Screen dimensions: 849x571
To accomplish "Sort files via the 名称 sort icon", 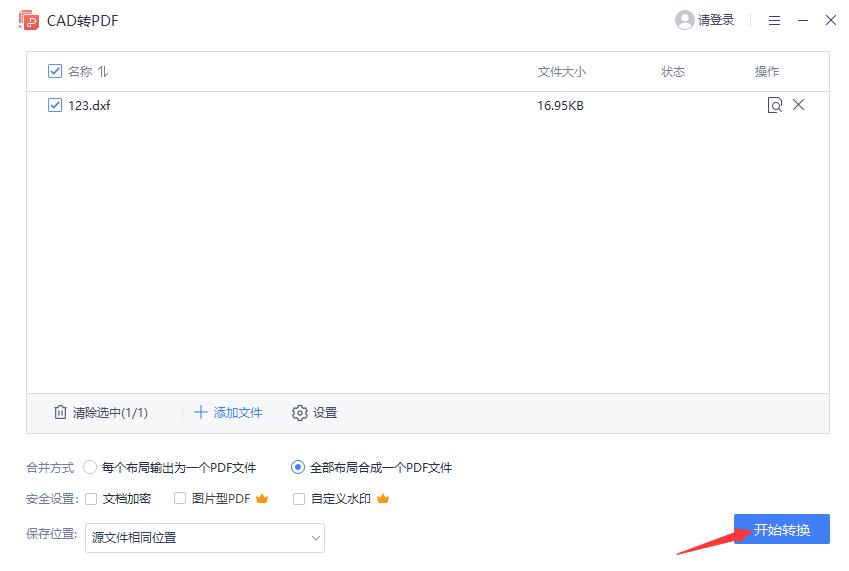I will point(103,71).
